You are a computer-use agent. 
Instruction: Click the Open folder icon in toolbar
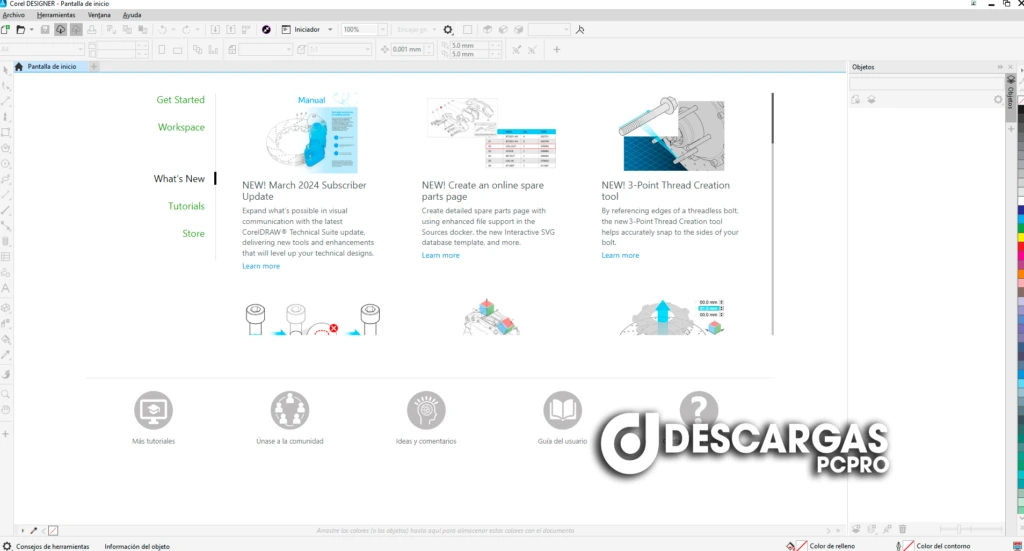19,30
